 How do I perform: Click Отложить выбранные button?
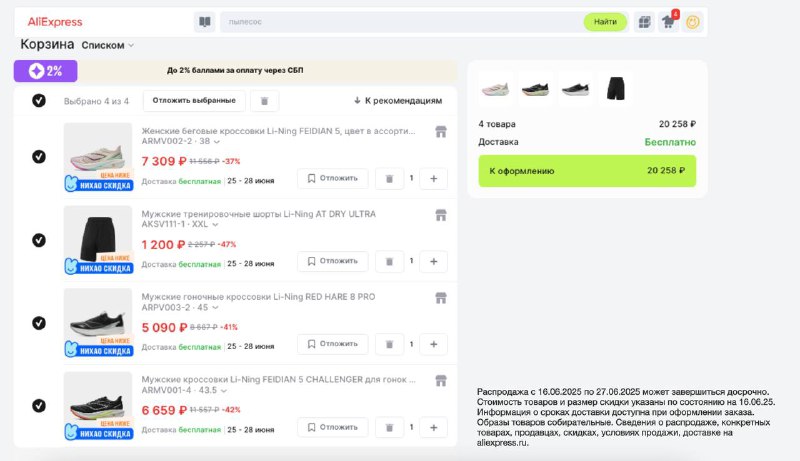[x=194, y=100]
